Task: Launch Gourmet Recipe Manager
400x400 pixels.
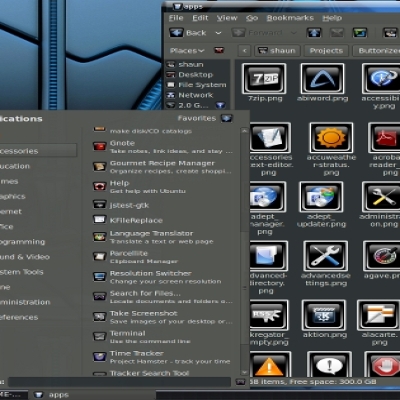Action: click(162, 167)
